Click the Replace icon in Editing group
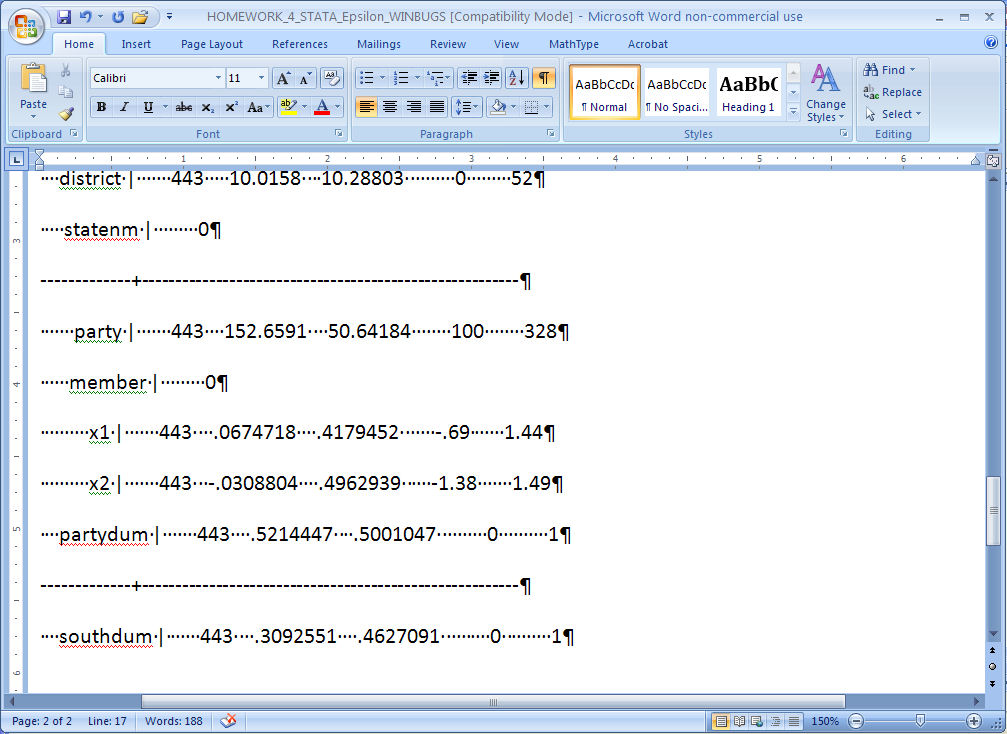 click(x=892, y=92)
